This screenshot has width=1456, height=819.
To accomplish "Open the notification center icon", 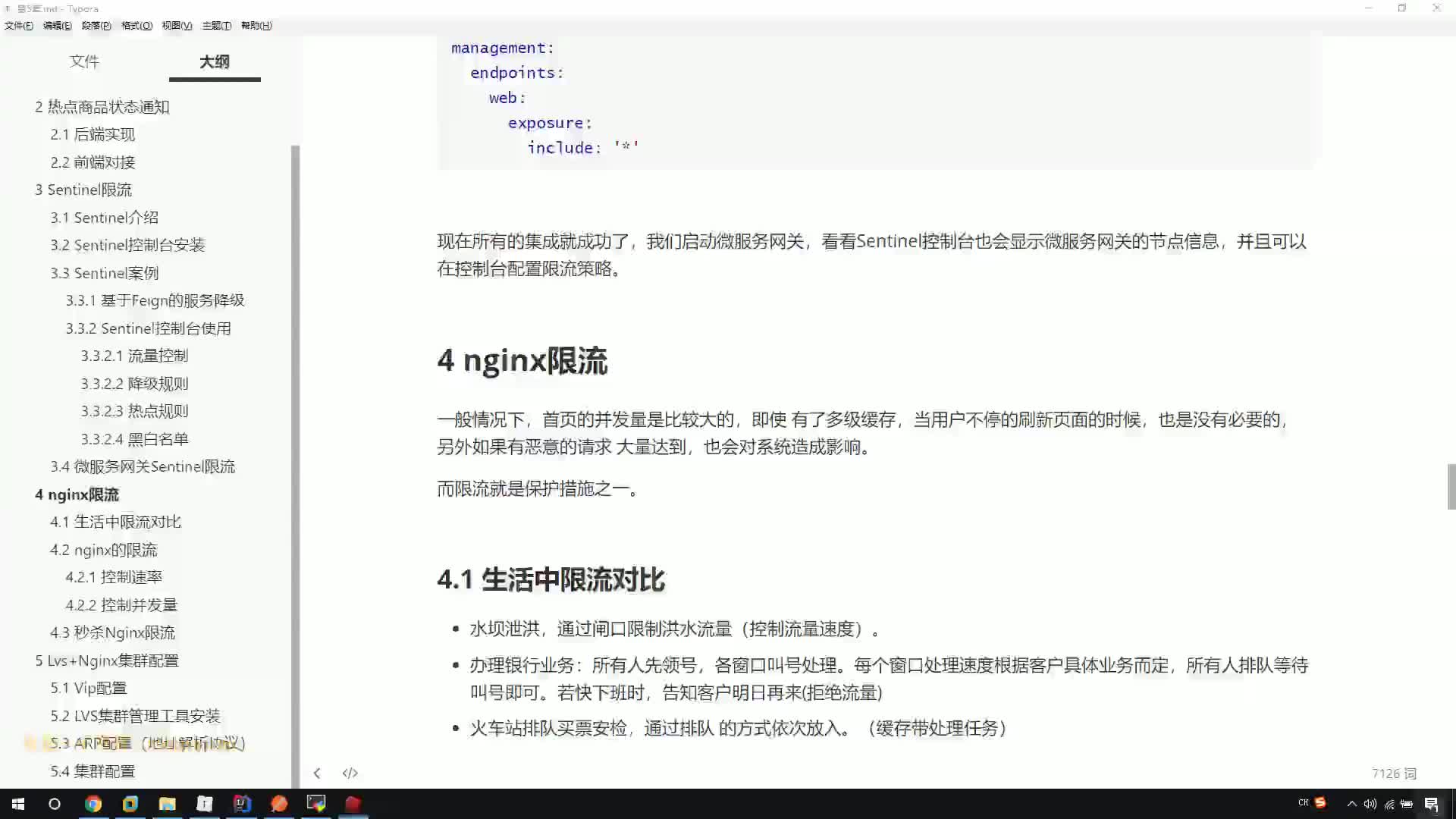I will coord(1432,804).
